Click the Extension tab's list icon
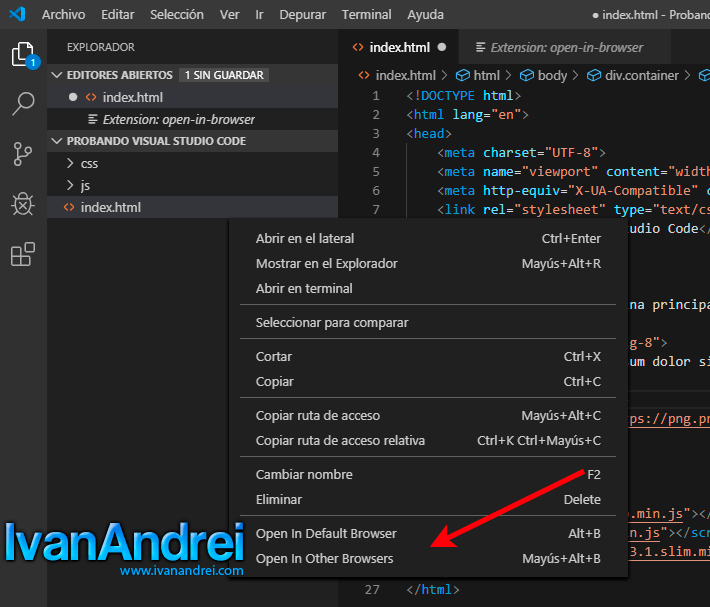Screen dimensions: 710x607 480,47
